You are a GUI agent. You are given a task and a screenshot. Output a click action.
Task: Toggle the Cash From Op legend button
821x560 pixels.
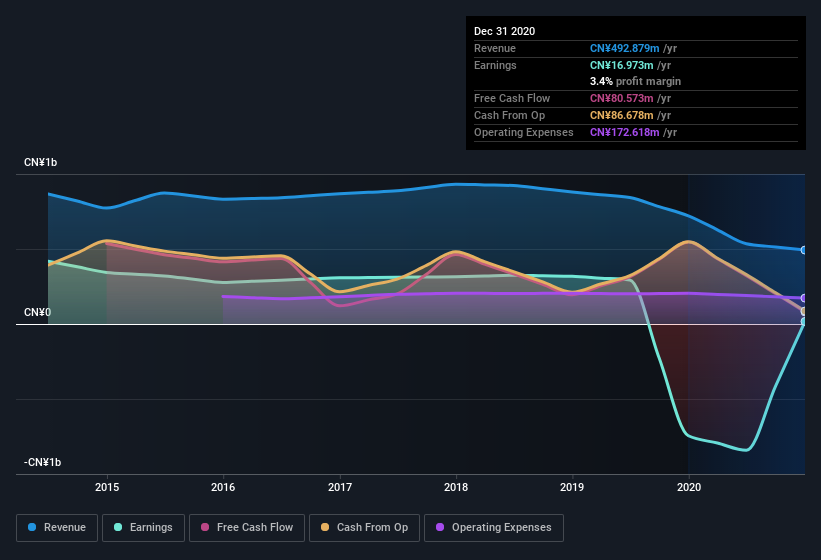[364, 528]
